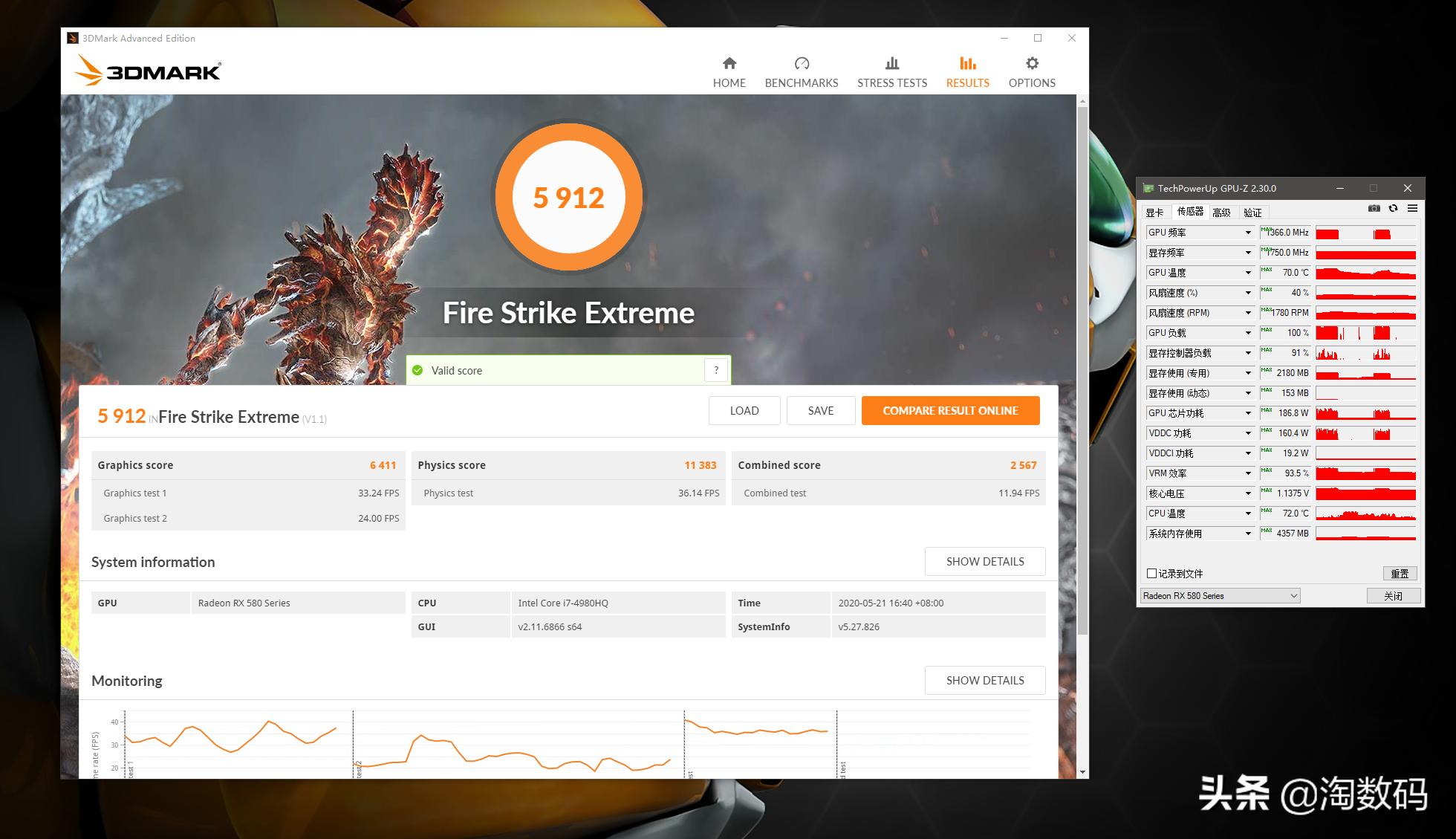The image size is (1456, 839).
Task: Click the Valid score question mark
Action: click(x=715, y=370)
